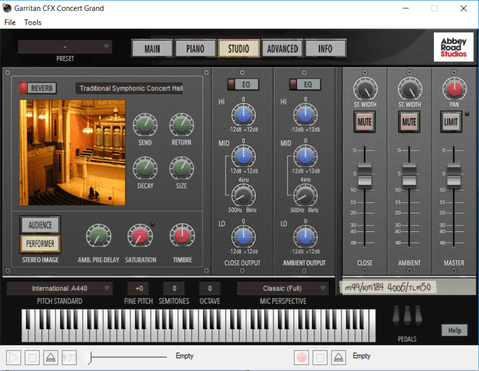The image size is (479, 371).
Task: Switch to the STUDIO tab
Action: [239, 49]
